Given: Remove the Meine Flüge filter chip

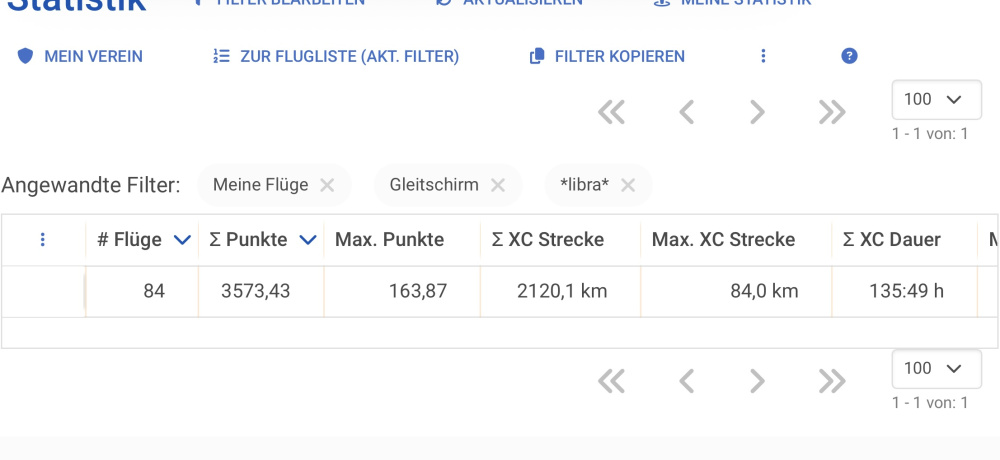Looking at the screenshot, I should pyautogui.click(x=327, y=185).
